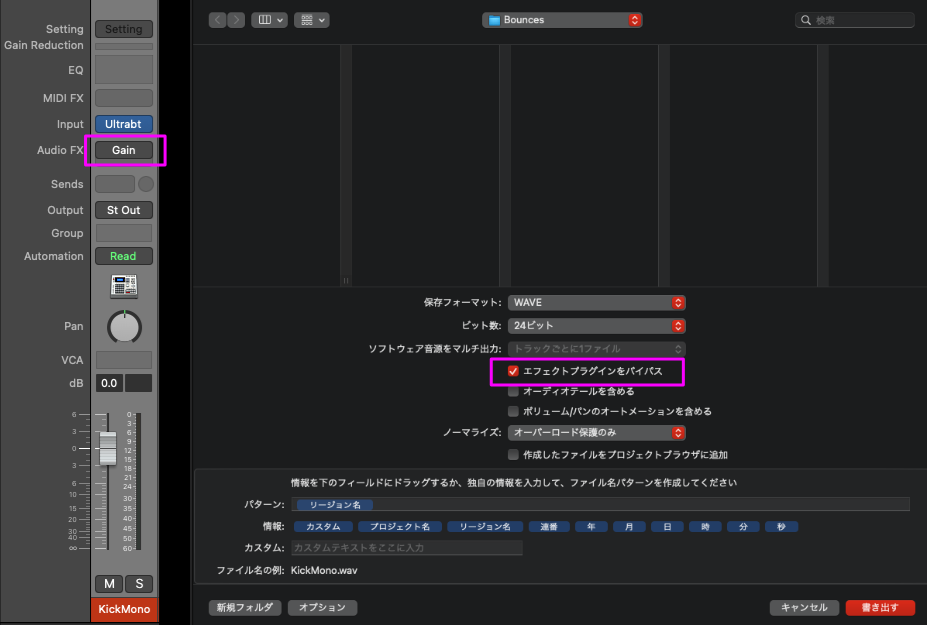927x625 pixels.
Task: Expand the ノーマライズ dropdown menu
Action: (597, 433)
